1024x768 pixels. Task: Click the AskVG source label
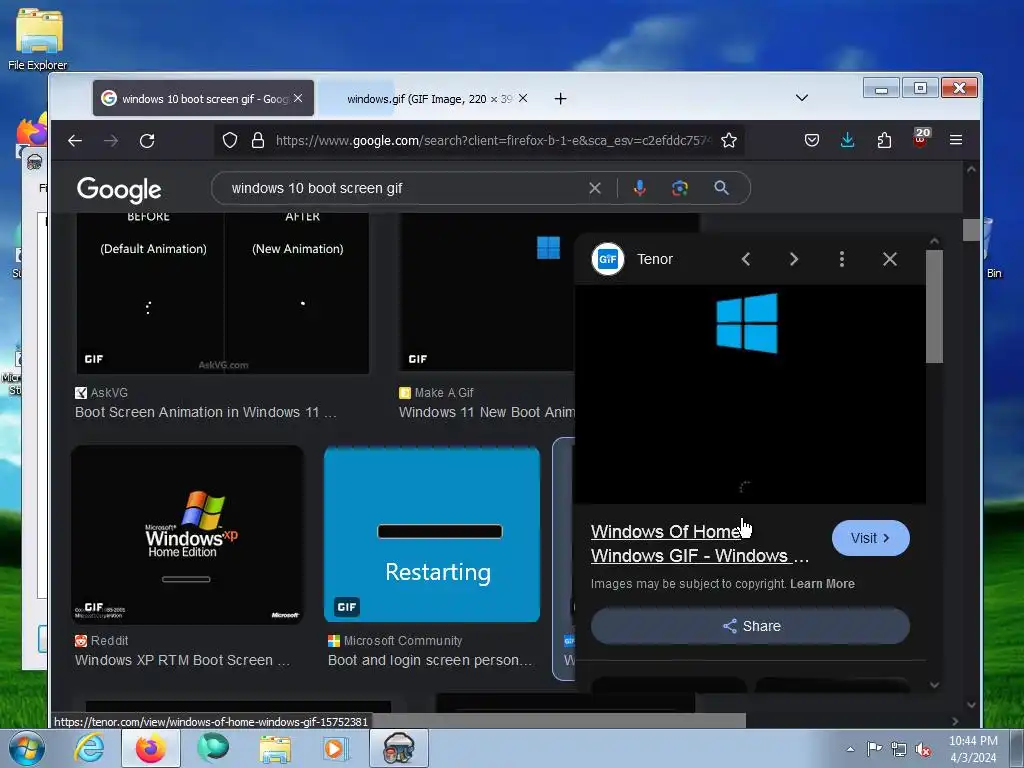point(101,392)
